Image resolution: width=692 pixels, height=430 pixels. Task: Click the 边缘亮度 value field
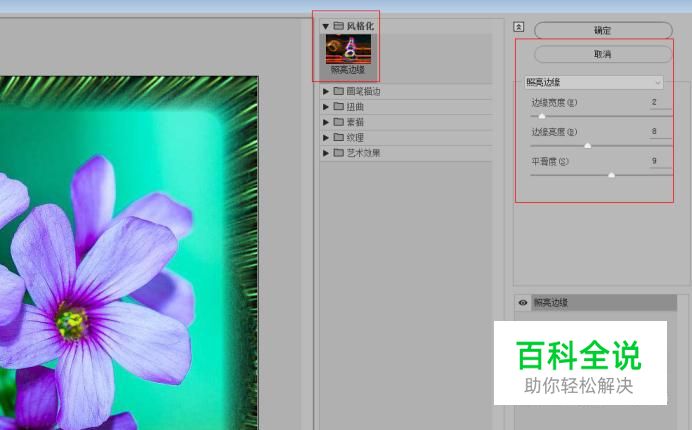coord(659,132)
